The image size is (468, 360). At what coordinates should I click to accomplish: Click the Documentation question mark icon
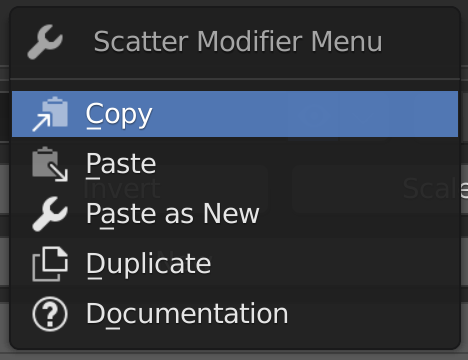click(x=50, y=314)
